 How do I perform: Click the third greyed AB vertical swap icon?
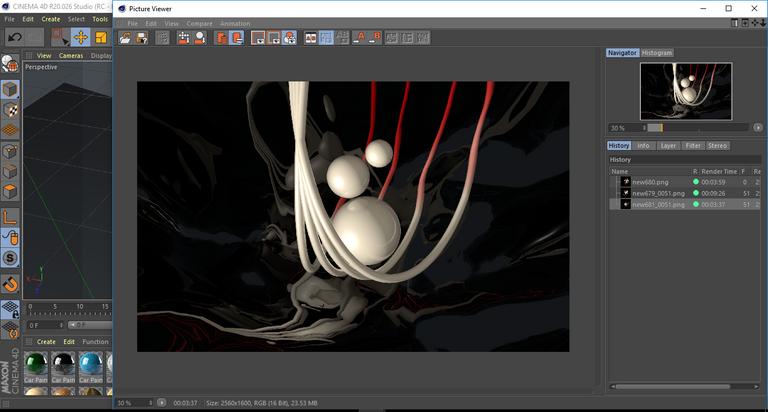[x=423, y=38]
